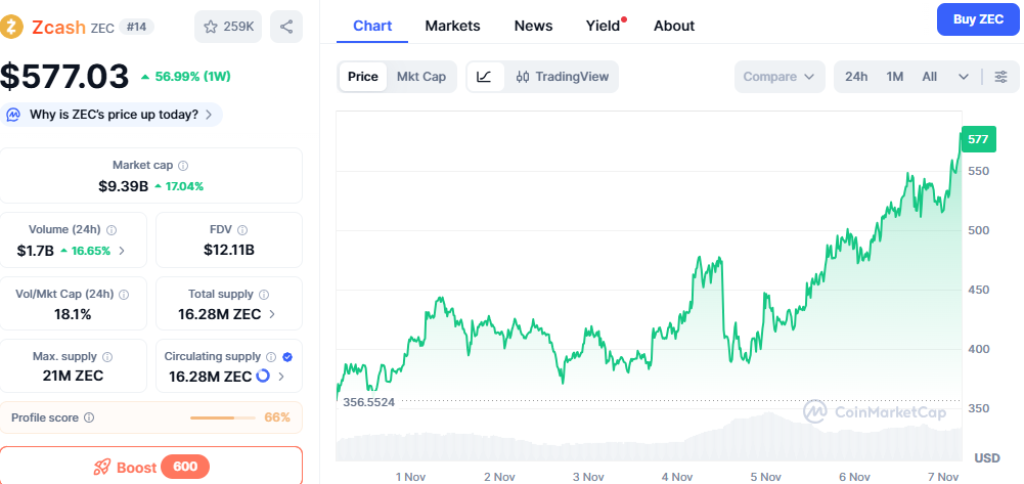The image size is (1024, 484).
Task: Click the circulating supply verified badge
Action: click(289, 356)
